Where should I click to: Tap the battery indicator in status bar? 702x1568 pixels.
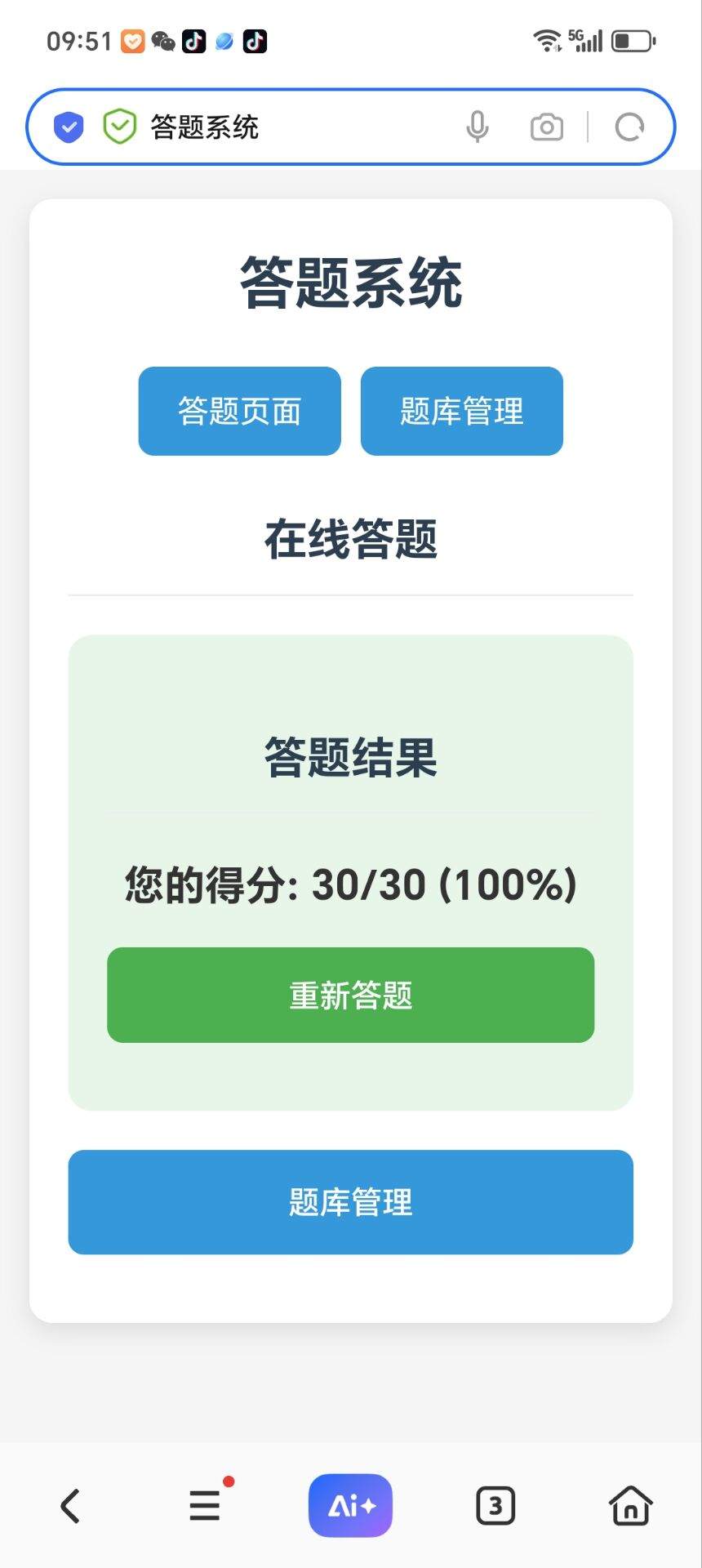pyautogui.click(x=633, y=40)
